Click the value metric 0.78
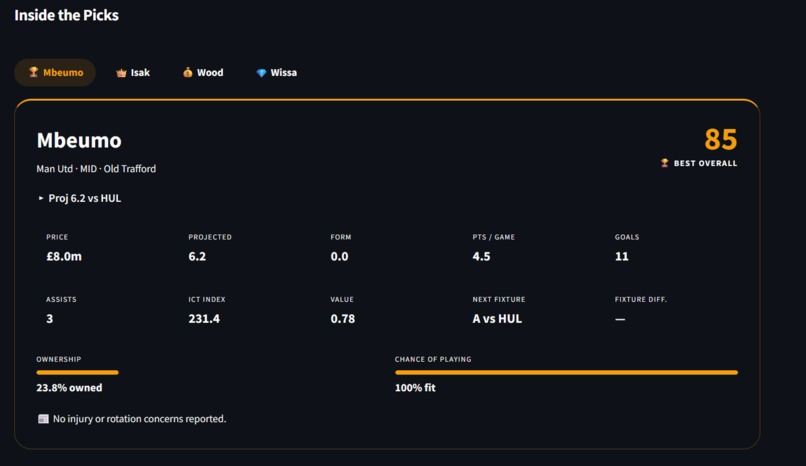Screen dimensions: 806x466 coord(343,319)
